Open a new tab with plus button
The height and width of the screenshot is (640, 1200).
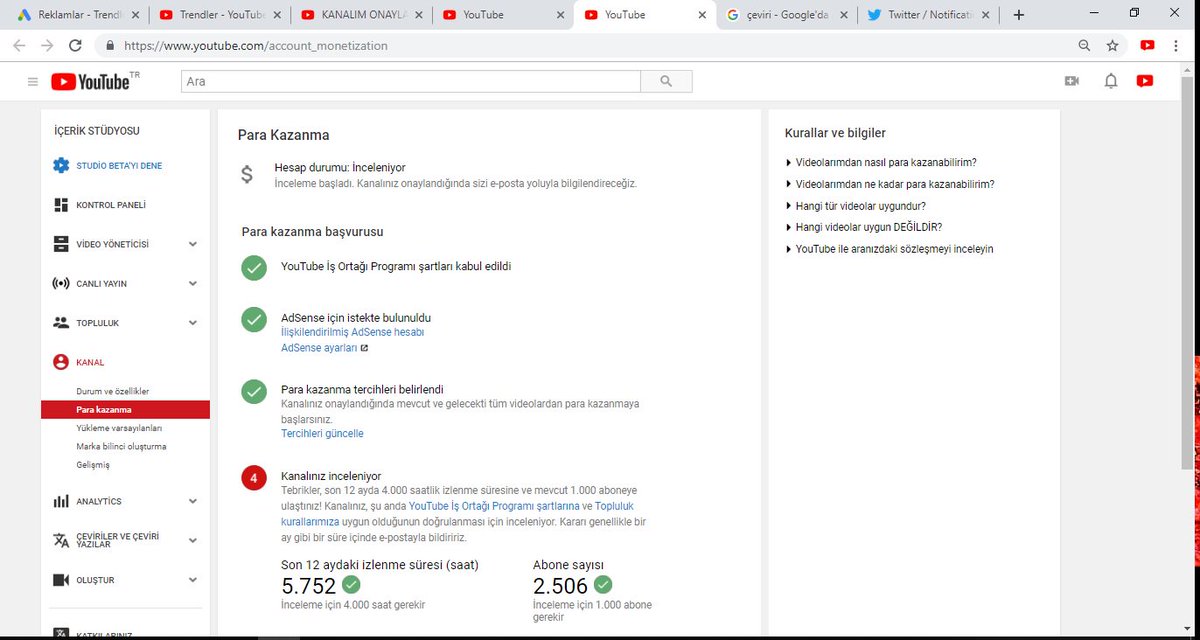(1018, 15)
